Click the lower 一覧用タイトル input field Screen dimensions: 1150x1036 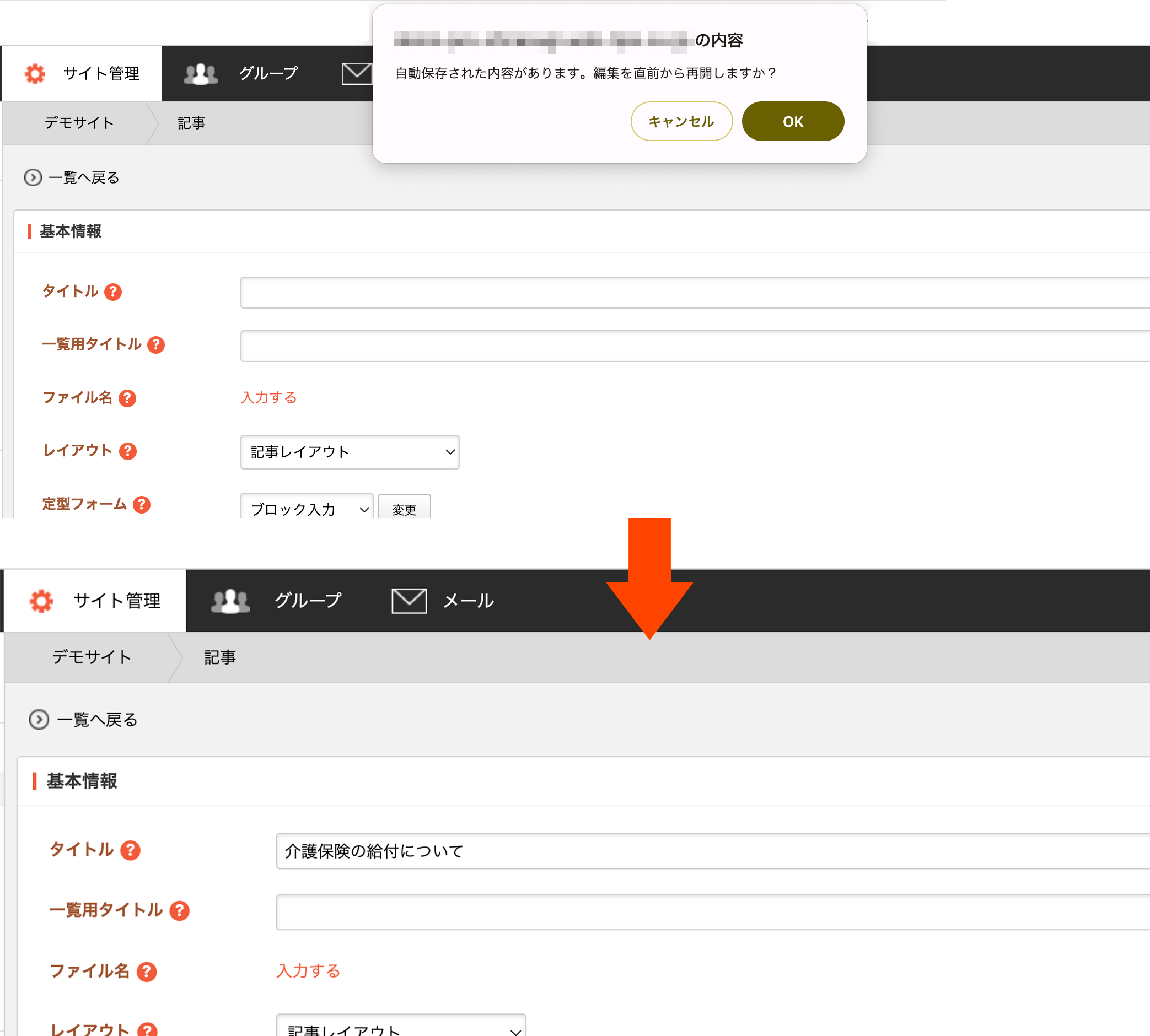tap(713, 912)
